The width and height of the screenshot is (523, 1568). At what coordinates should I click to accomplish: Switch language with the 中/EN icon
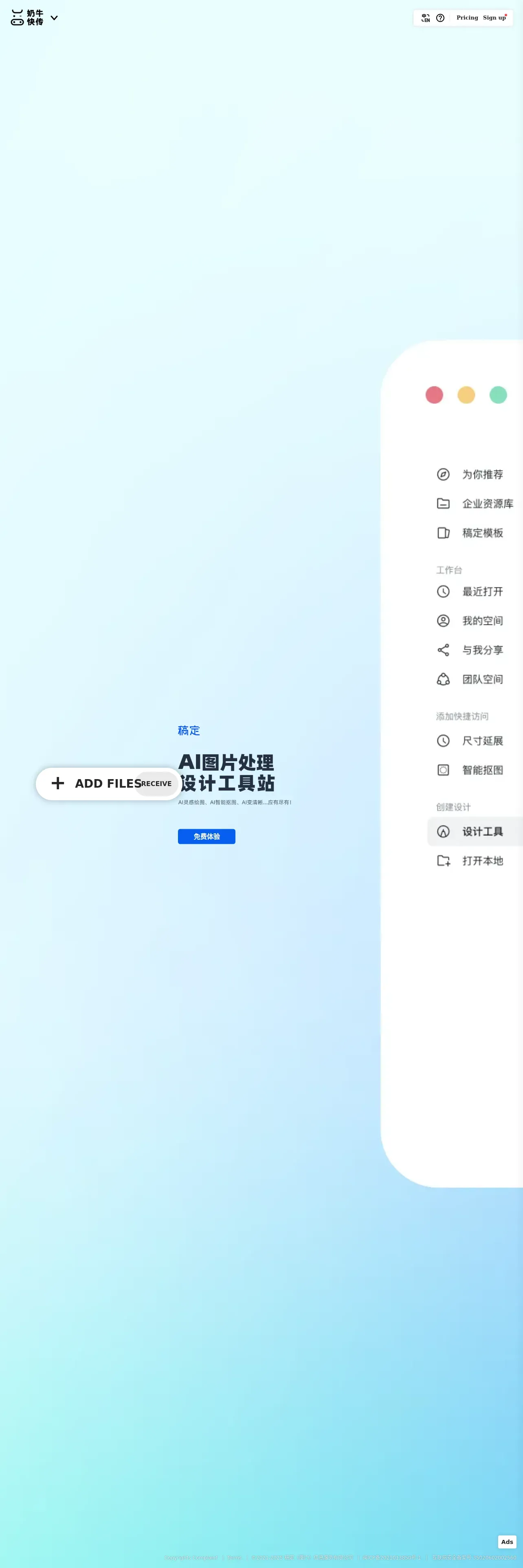point(426,18)
